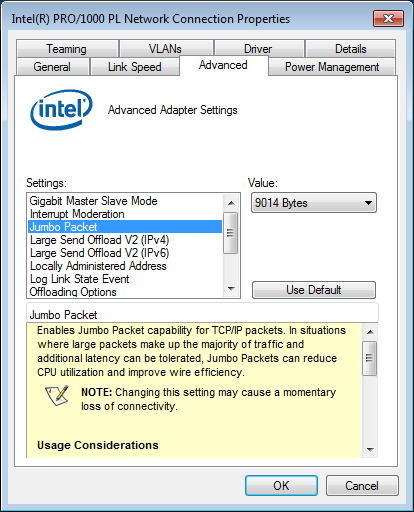Click the Use Default button

point(314,290)
